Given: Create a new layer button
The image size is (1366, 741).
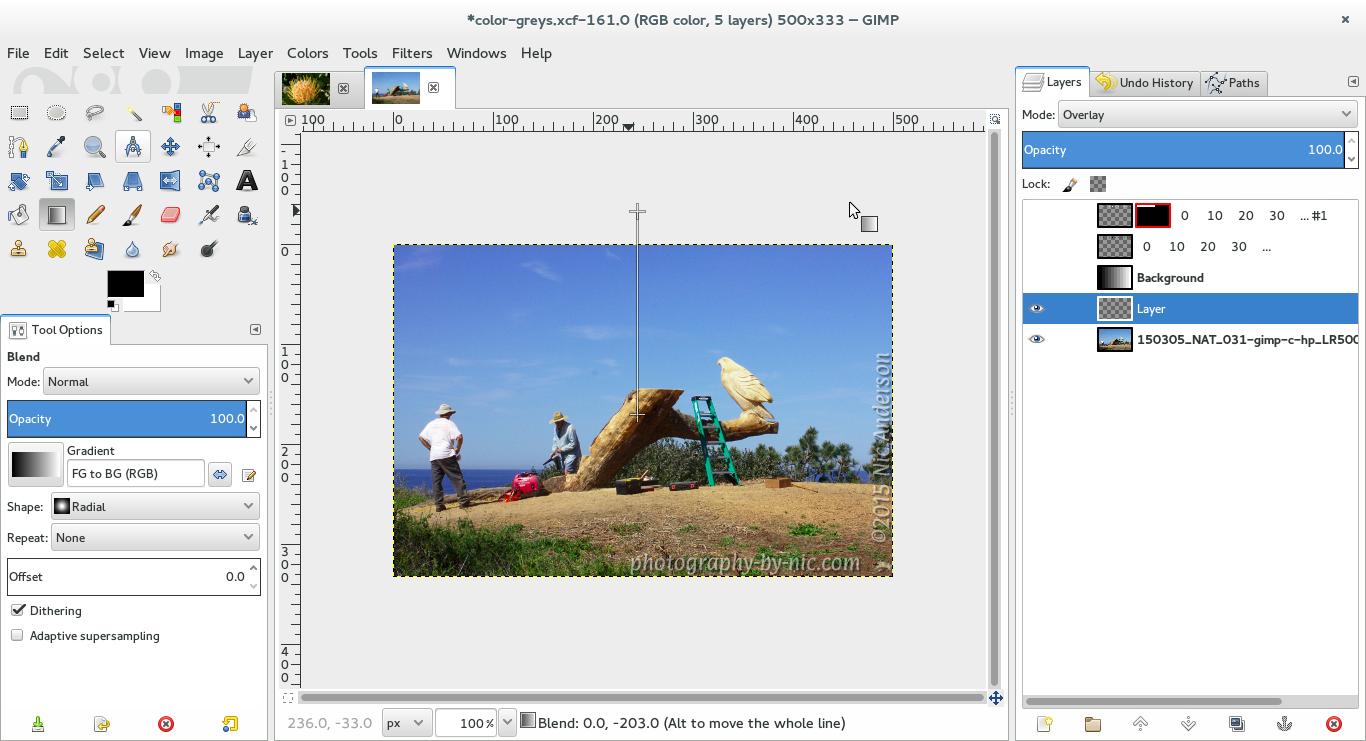Looking at the screenshot, I should [x=1044, y=724].
